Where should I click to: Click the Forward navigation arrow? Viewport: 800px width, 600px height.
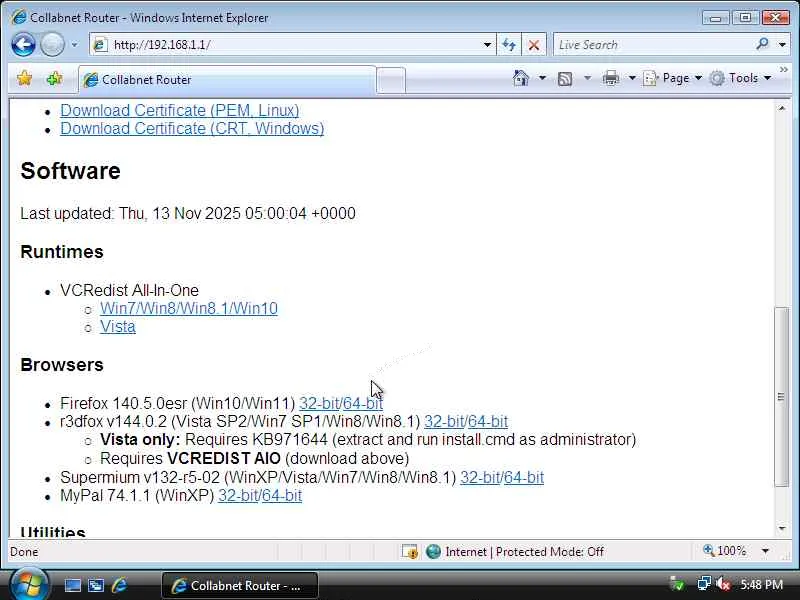pos(52,44)
